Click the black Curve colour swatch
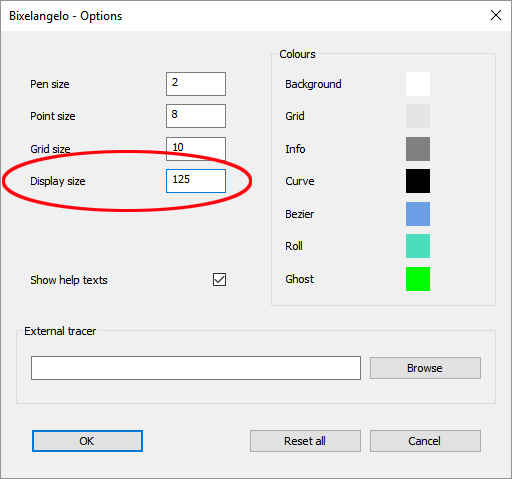This screenshot has width=512, height=479. pyautogui.click(x=418, y=181)
